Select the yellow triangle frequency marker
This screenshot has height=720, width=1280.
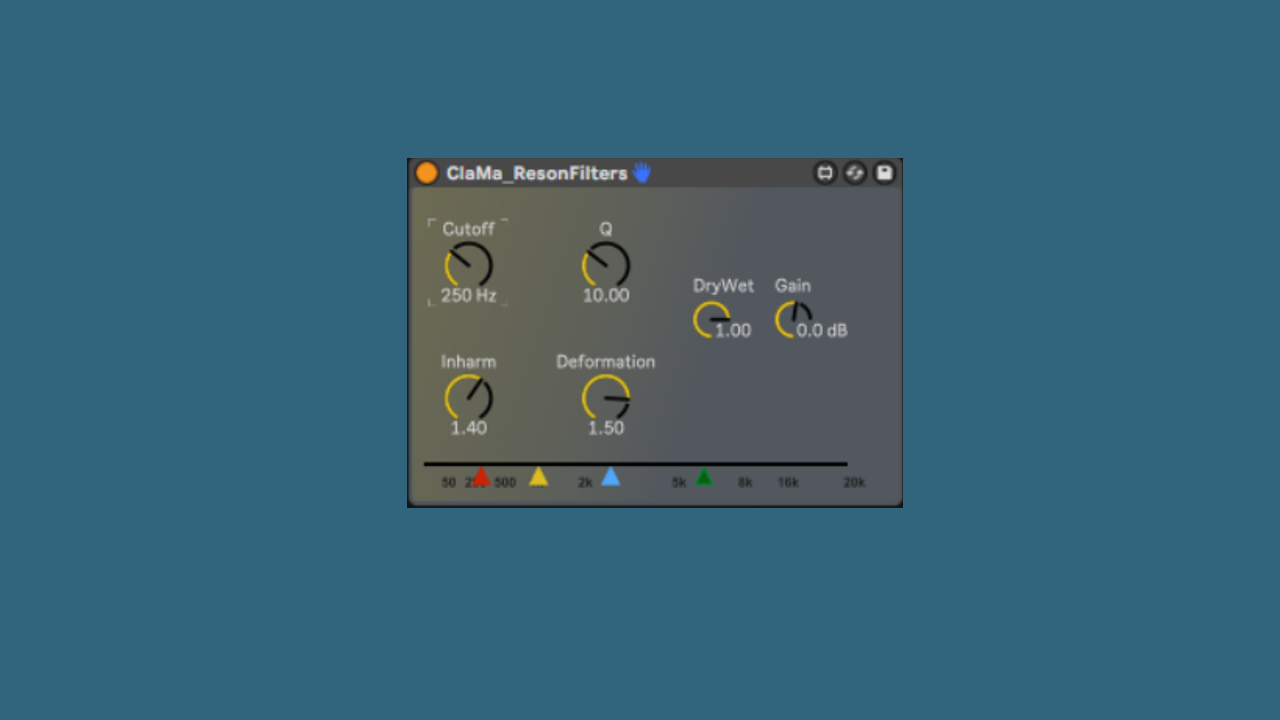[x=538, y=476]
